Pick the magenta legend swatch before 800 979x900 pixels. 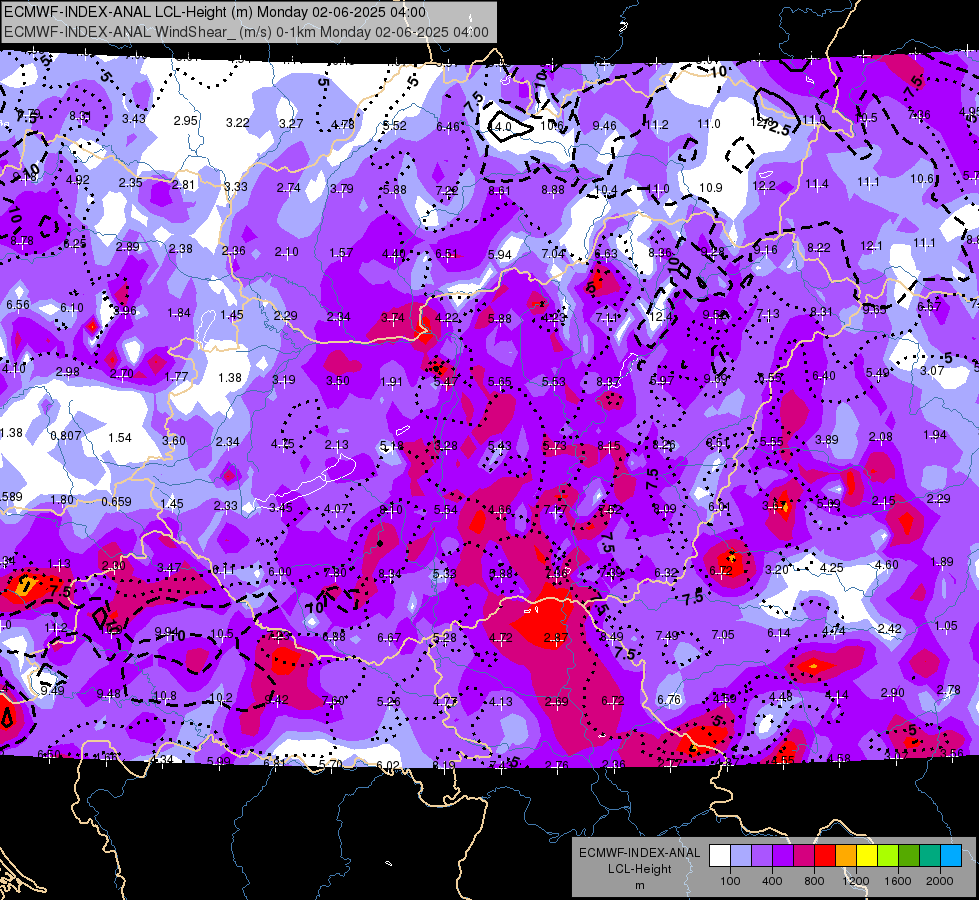(804, 856)
